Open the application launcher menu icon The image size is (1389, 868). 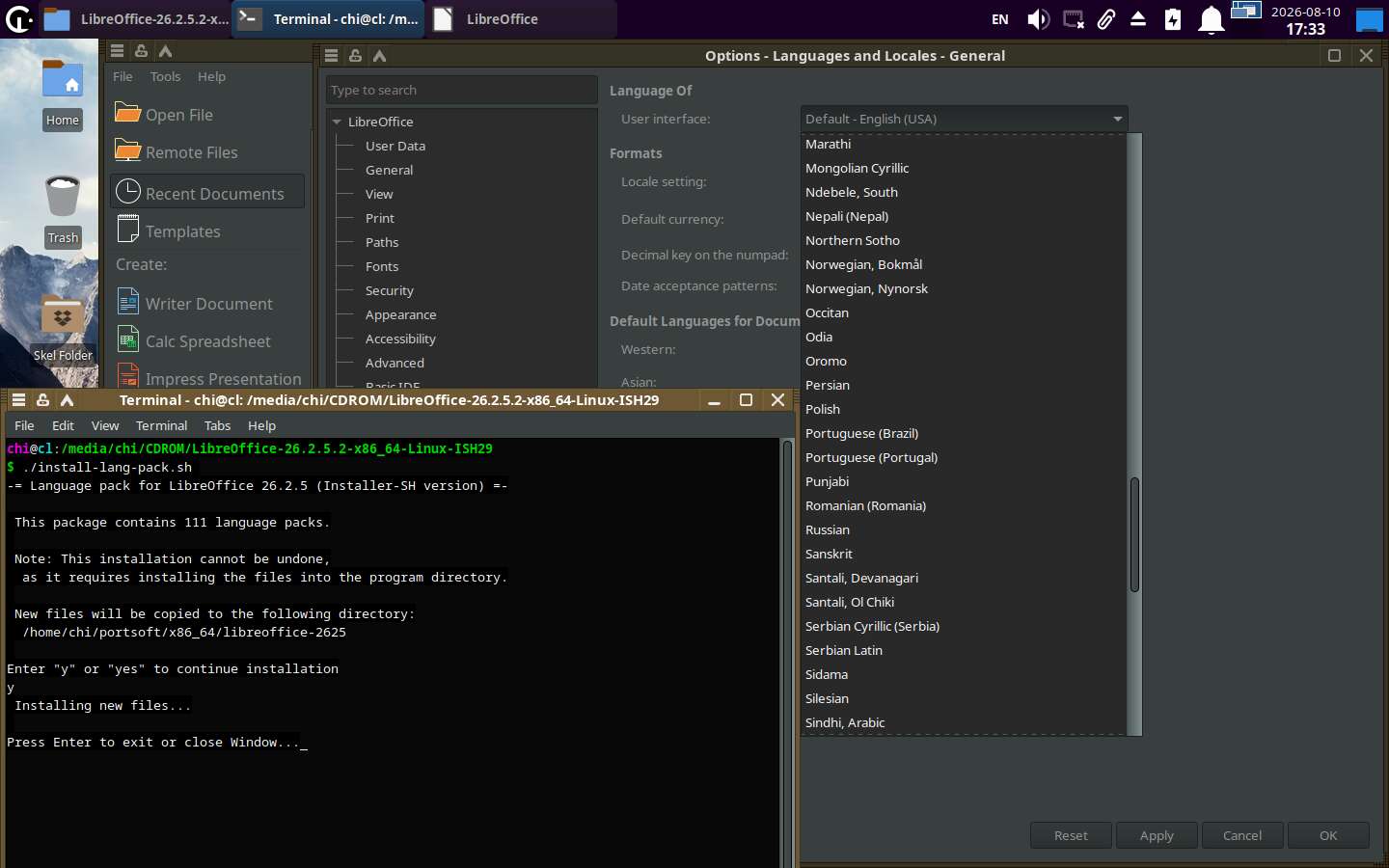(x=19, y=19)
